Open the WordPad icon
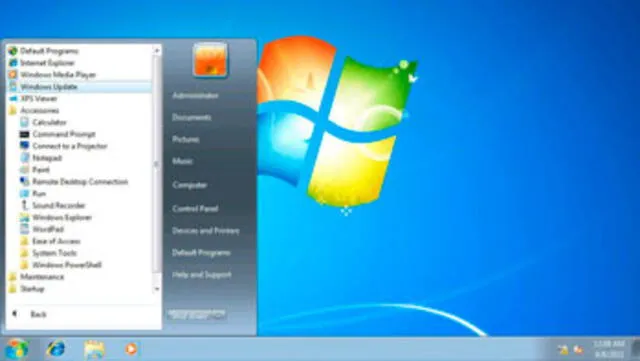This screenshot has height=361, width=640. tap(24, 229)
